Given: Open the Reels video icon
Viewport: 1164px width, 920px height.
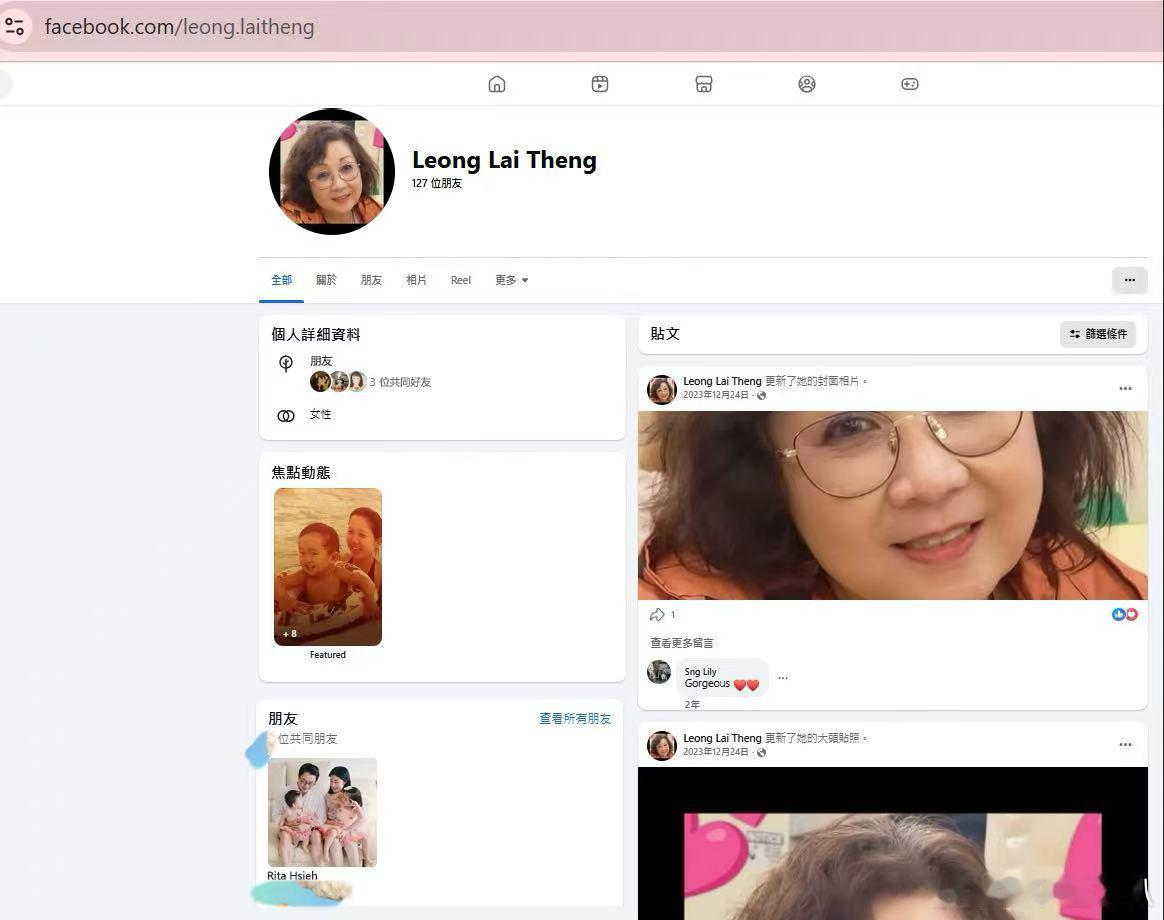Looking at the screenshot, I should pyautogui.click(x=600, y=84).
